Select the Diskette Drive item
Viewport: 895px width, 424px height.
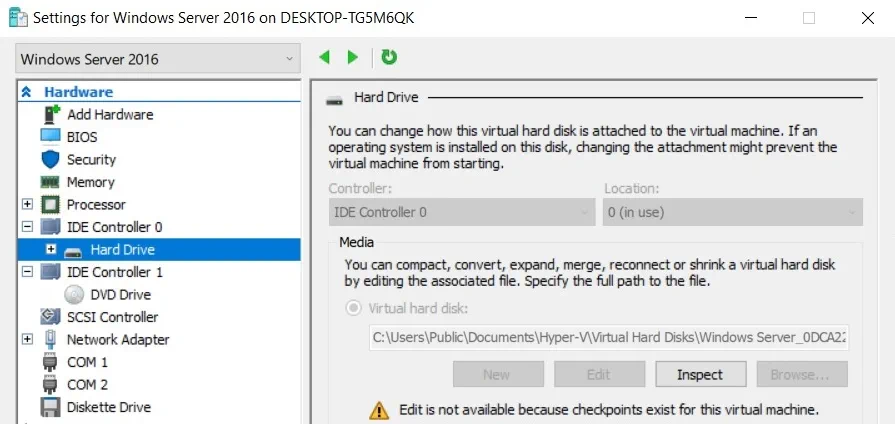108,407
